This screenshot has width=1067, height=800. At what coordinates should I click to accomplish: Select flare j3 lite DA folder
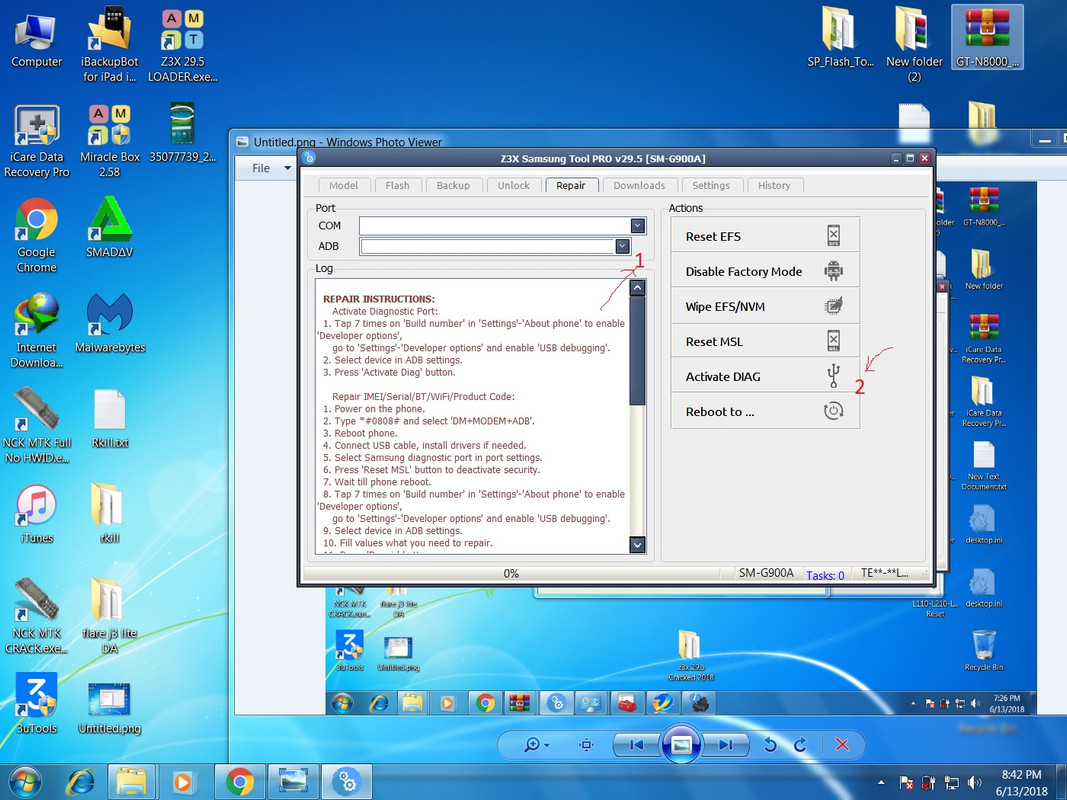110,616
